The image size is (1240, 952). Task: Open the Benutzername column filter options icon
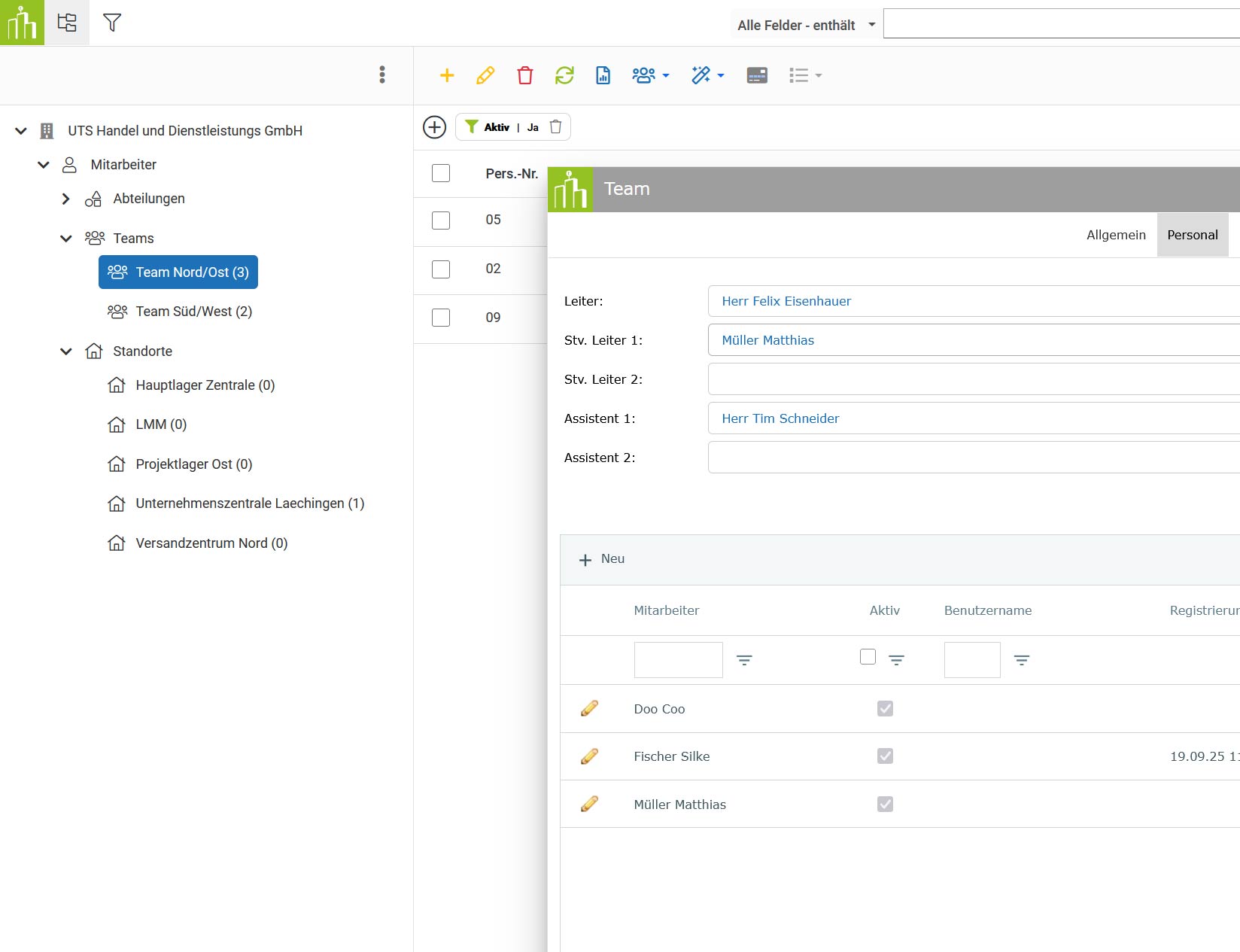point(1022,660)
